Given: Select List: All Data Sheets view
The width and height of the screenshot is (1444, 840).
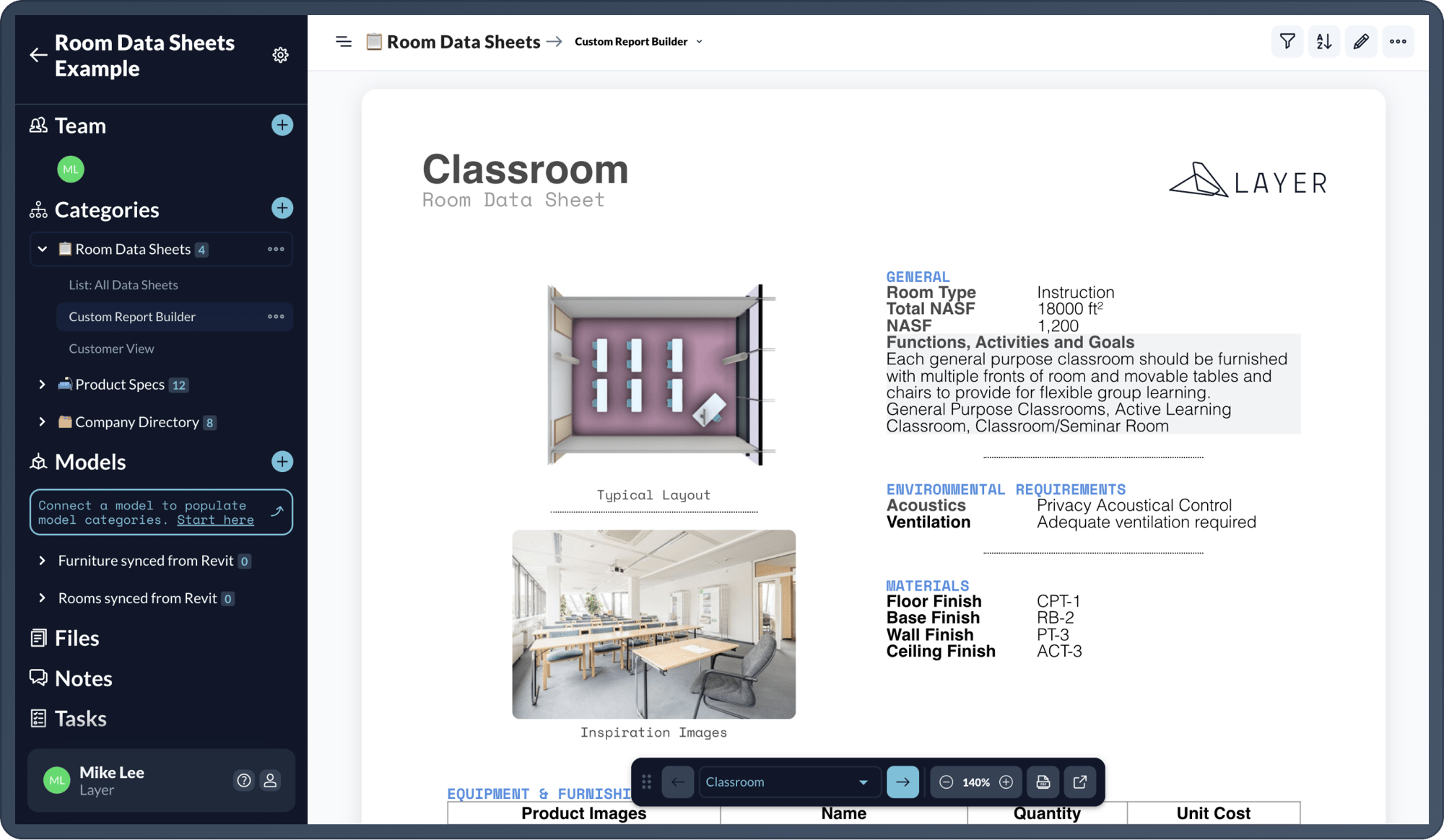Looking at the screenshot, I should (123, 285).
